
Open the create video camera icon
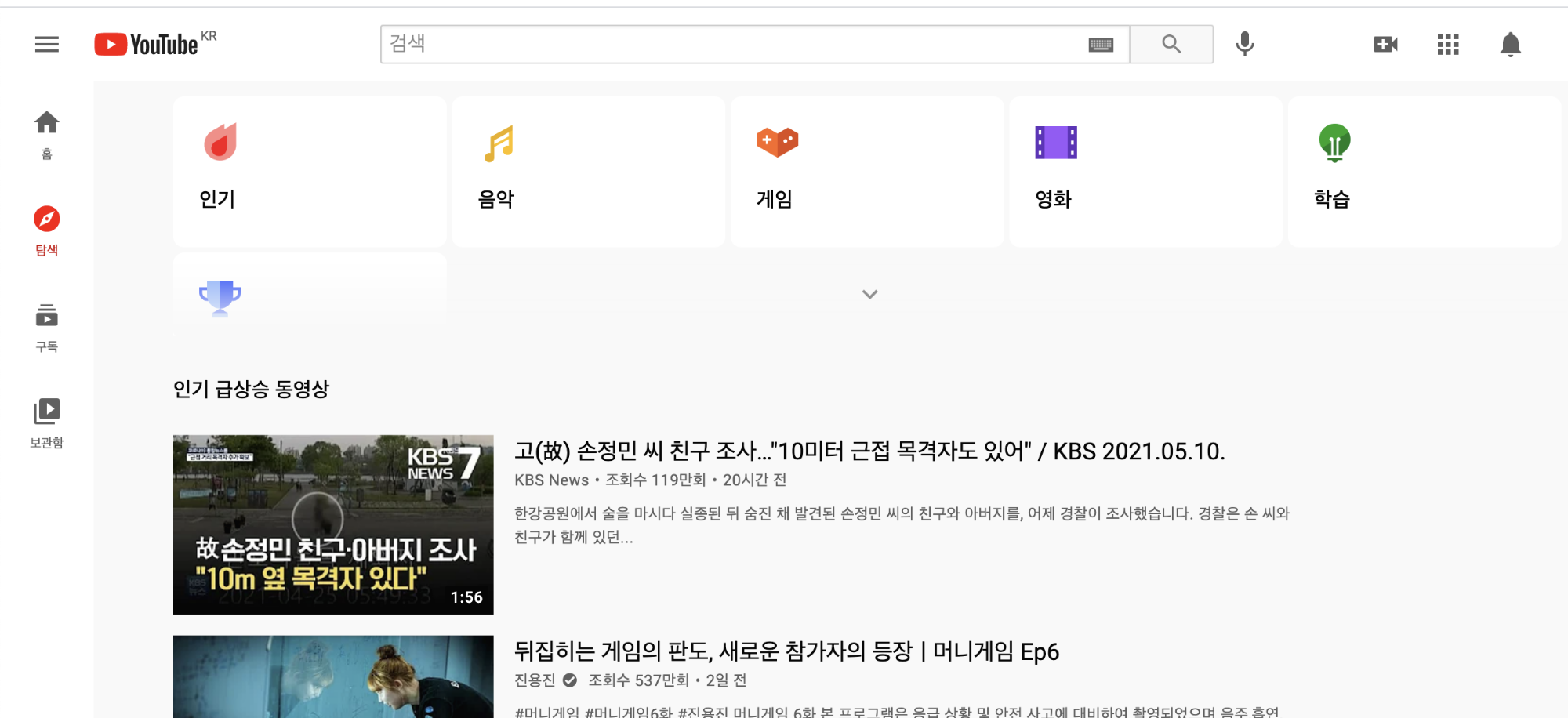1385,45
